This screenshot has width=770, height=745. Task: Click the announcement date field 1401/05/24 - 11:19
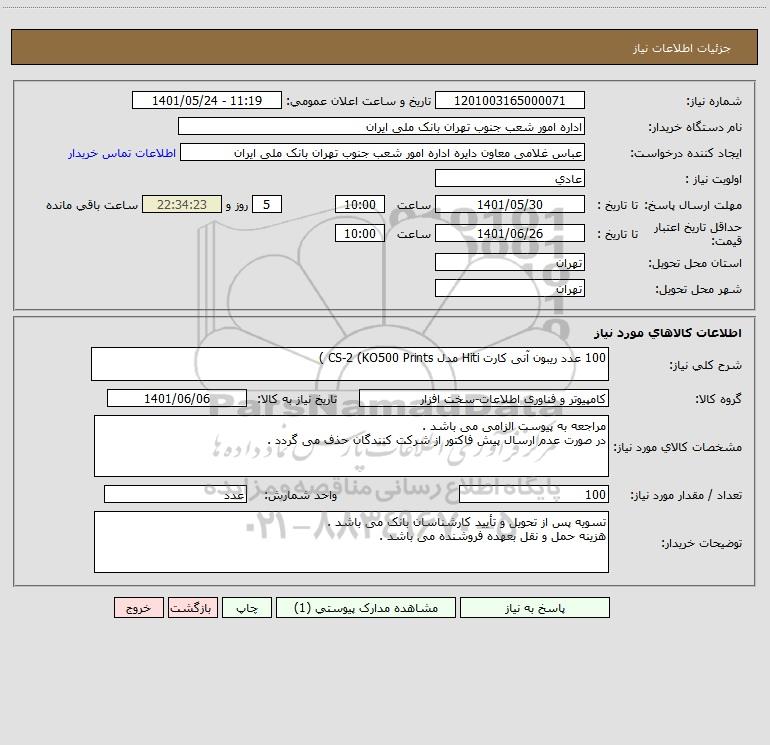coord(207,100)
